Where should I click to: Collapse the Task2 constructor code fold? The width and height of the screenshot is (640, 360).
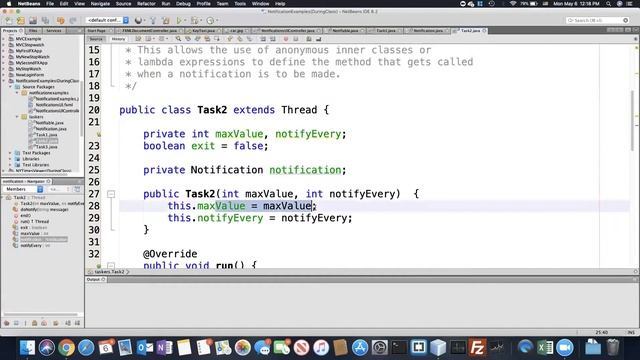click(x=111, y=194)
